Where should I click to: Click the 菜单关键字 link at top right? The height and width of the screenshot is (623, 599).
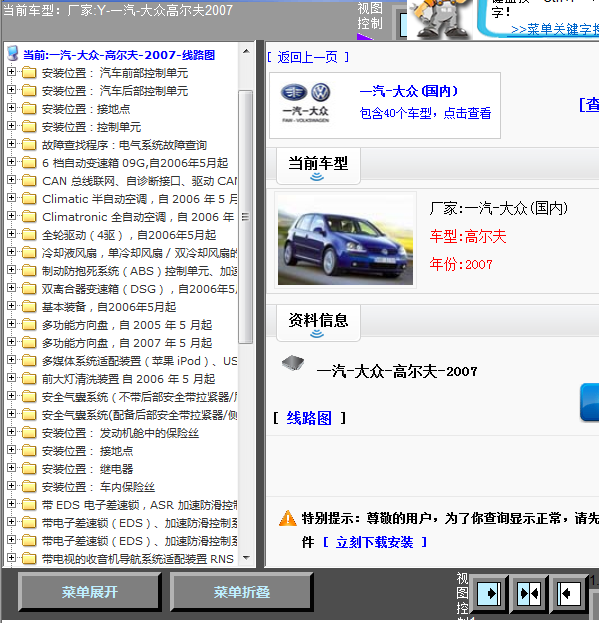point(555,30)
